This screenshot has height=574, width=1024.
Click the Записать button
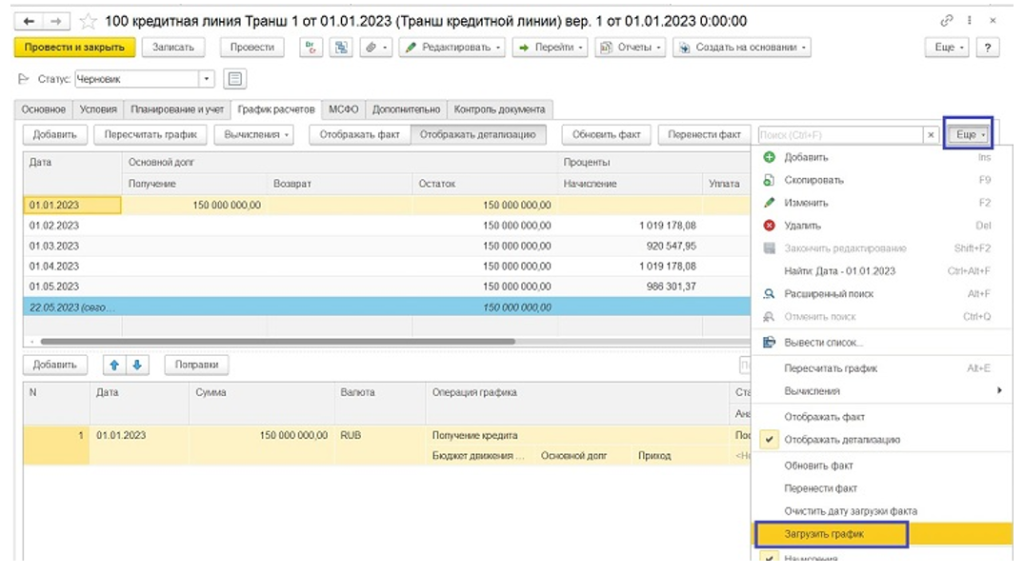(173, 47)
